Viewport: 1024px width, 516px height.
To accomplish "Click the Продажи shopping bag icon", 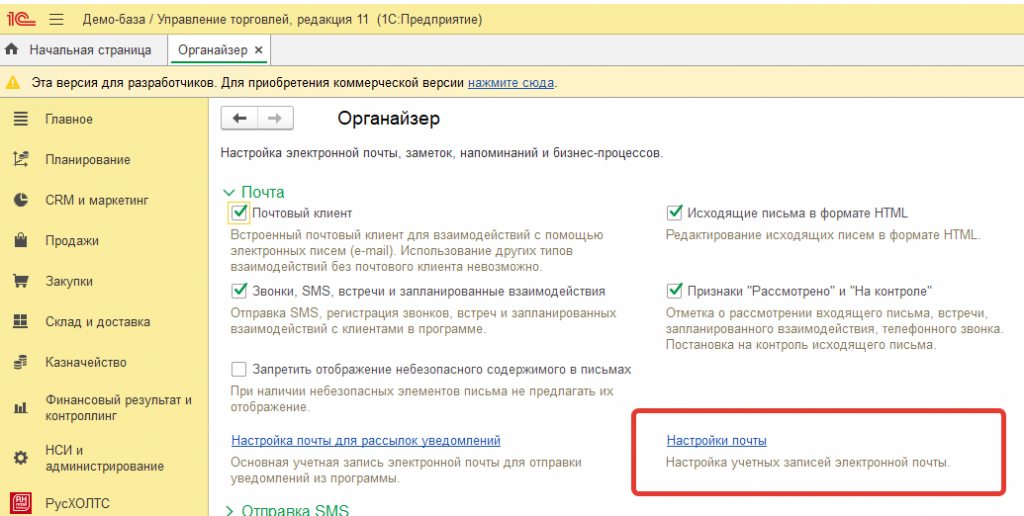I will (21, 240).
